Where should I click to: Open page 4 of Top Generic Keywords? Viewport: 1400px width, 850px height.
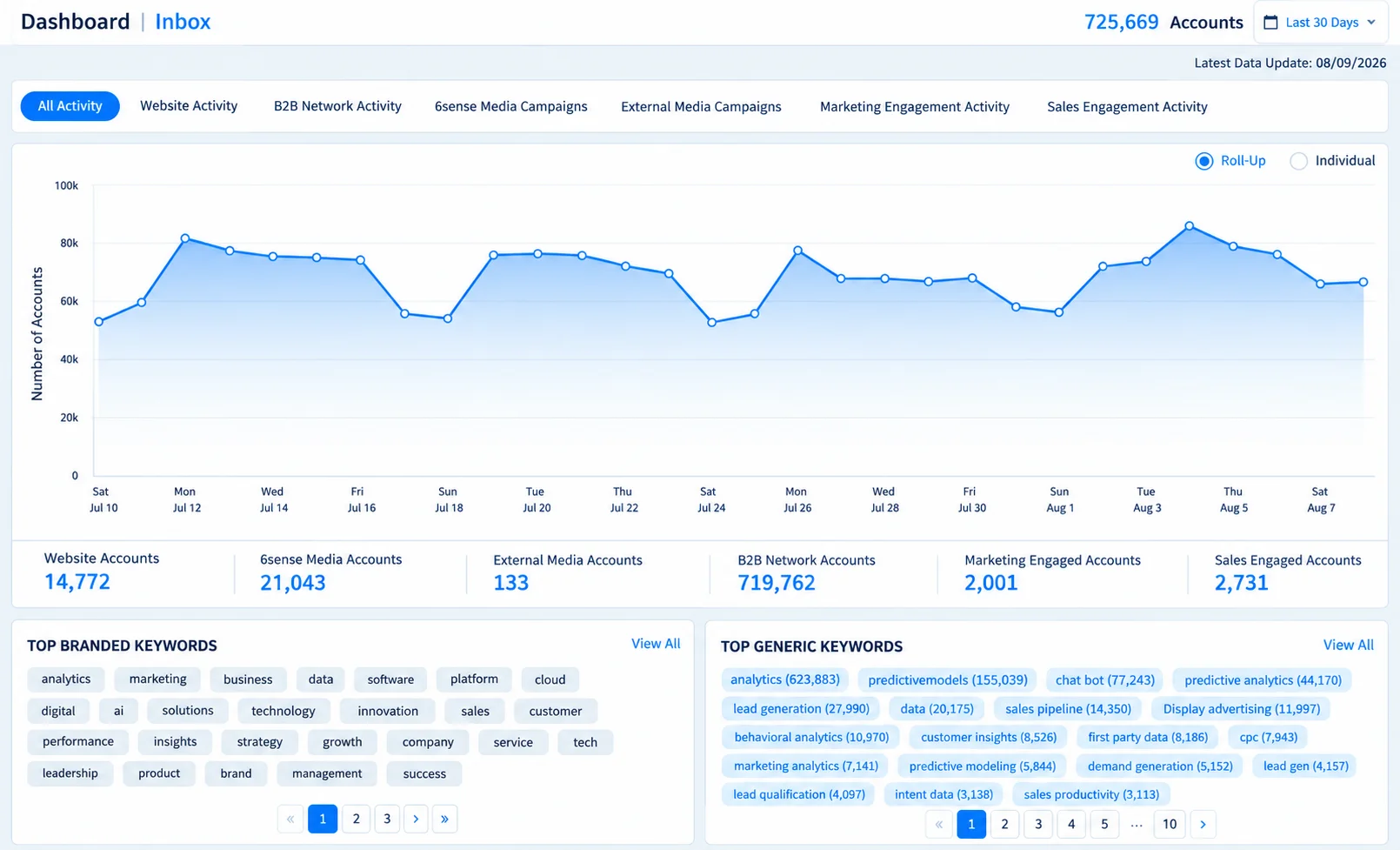tap(1071, 824)
